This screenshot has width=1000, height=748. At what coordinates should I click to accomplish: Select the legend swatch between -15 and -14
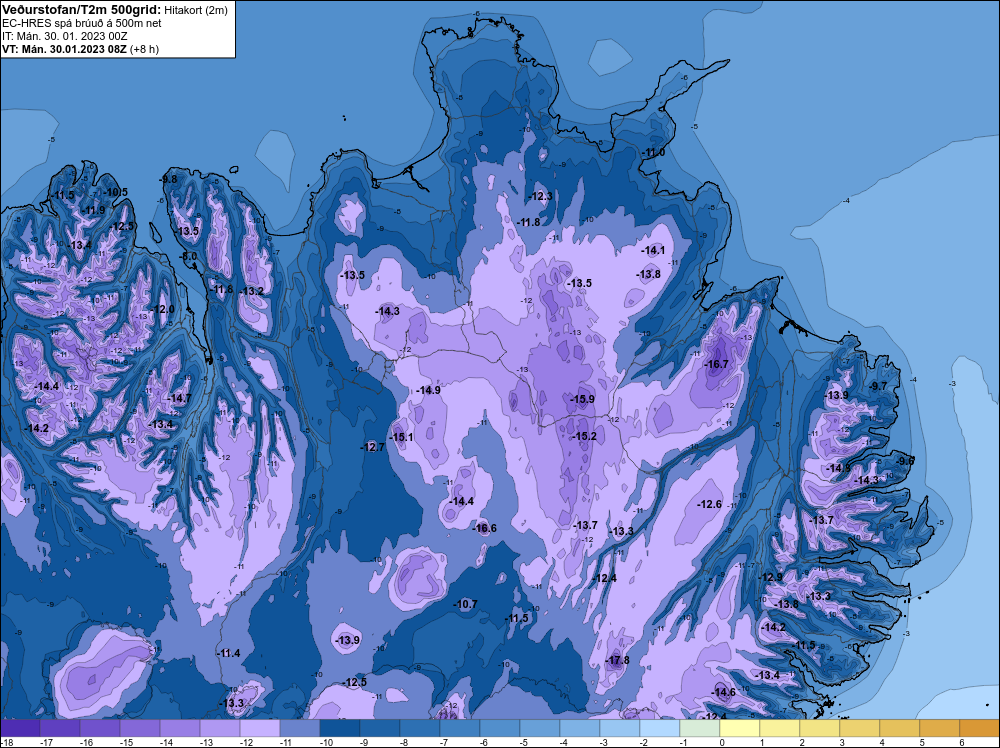140,728
